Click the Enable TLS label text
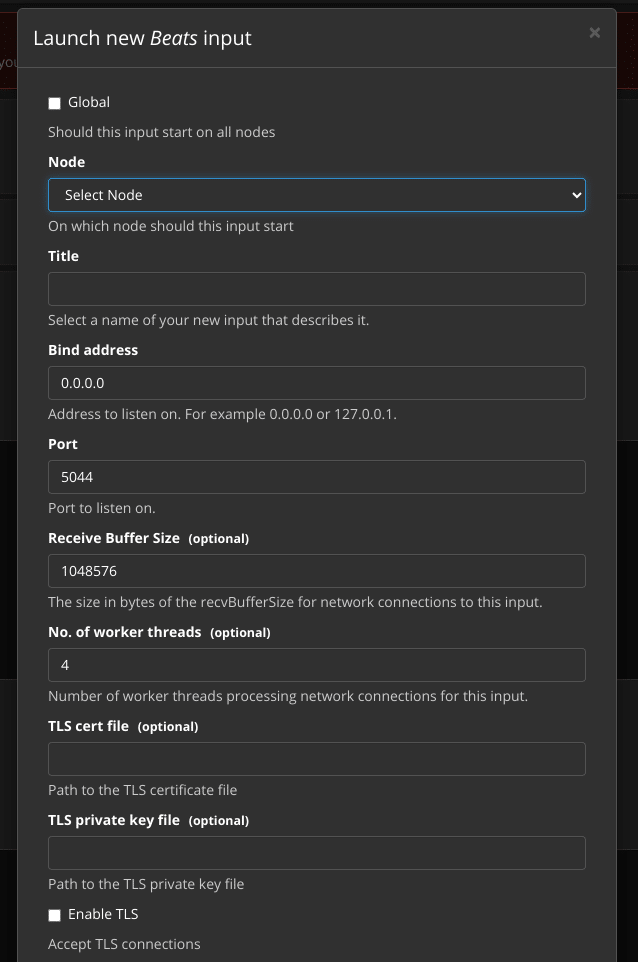The height and width of the screenshot is (962, 638). tap(103, 914)
